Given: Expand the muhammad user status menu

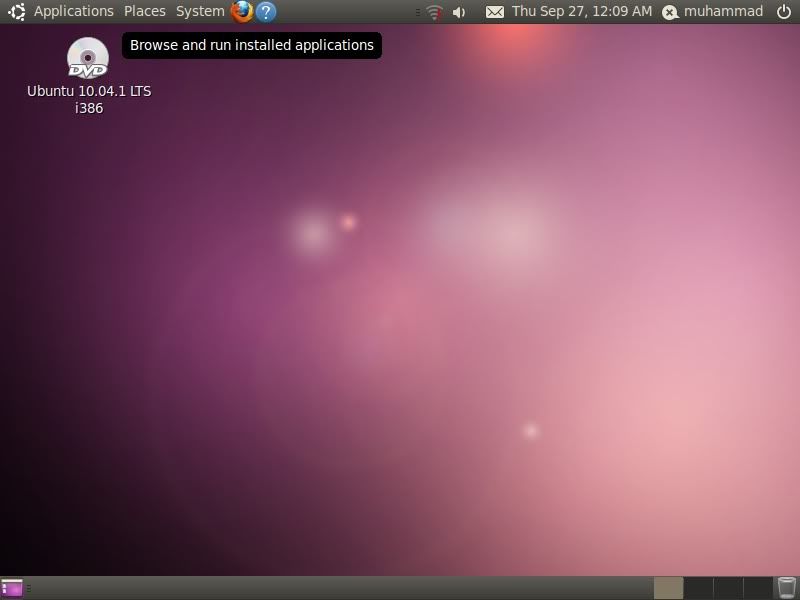Looking at the screenshot, I should click(723, 12).
